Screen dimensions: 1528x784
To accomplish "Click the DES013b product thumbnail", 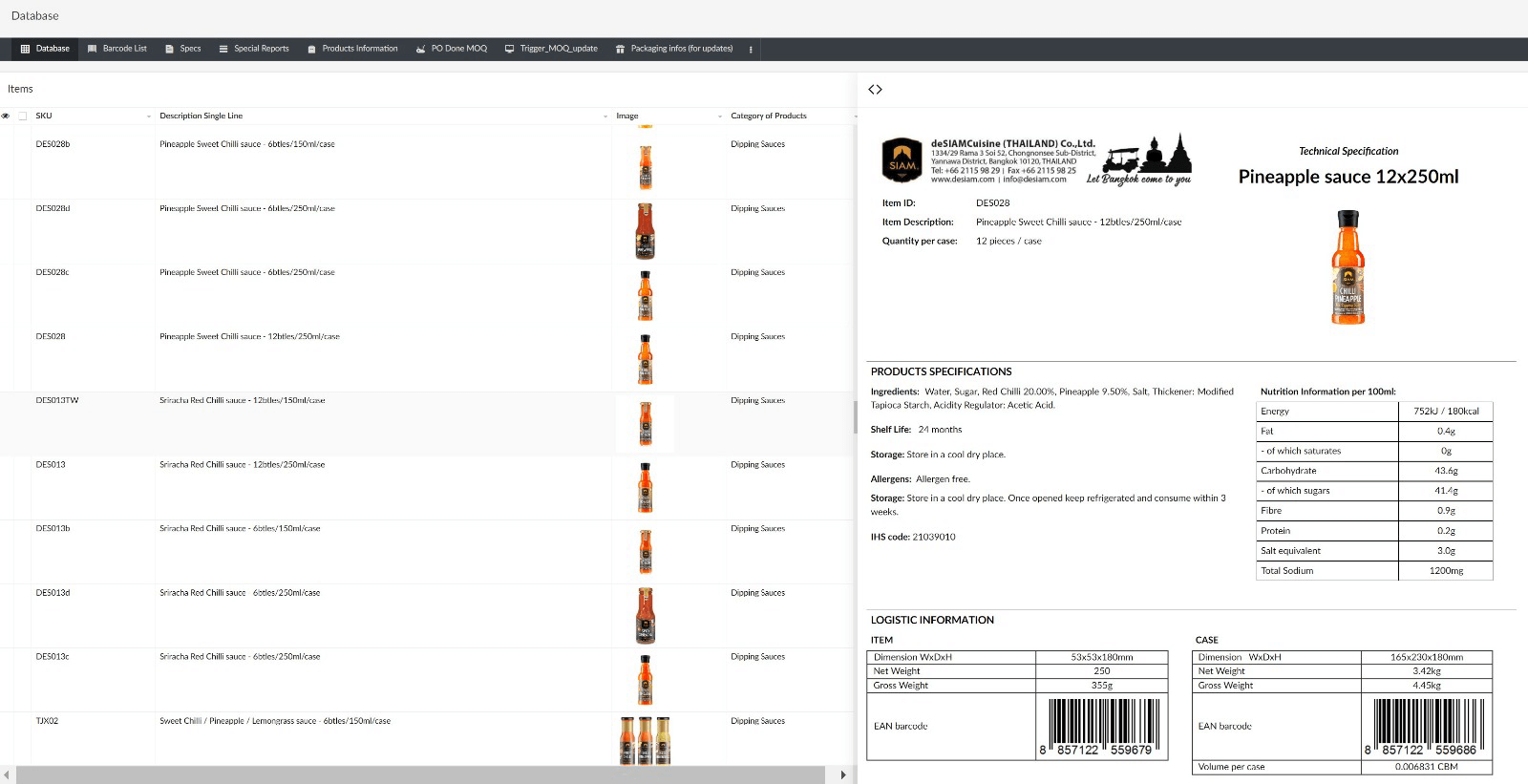I will [x=646, y=552].
